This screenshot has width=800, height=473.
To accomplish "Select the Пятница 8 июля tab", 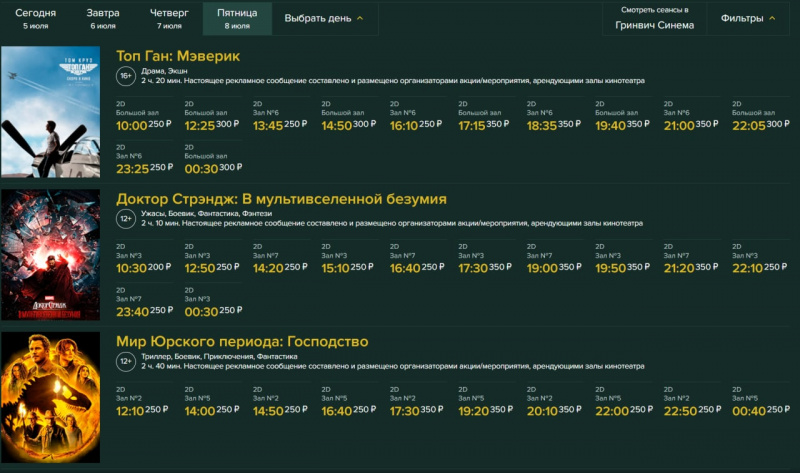I will [237, 18].
